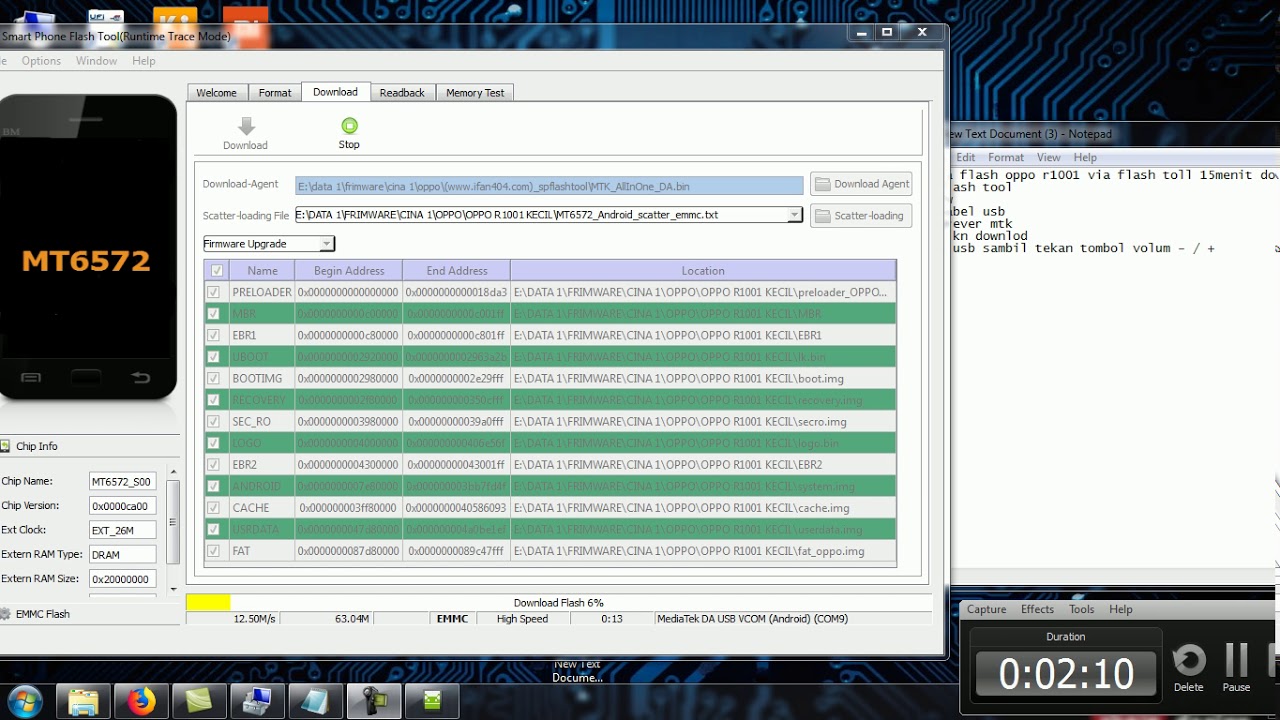Click the Ext Clock value field
Image resolution: width=1280 pixels, height=720 pixels.
122,530
